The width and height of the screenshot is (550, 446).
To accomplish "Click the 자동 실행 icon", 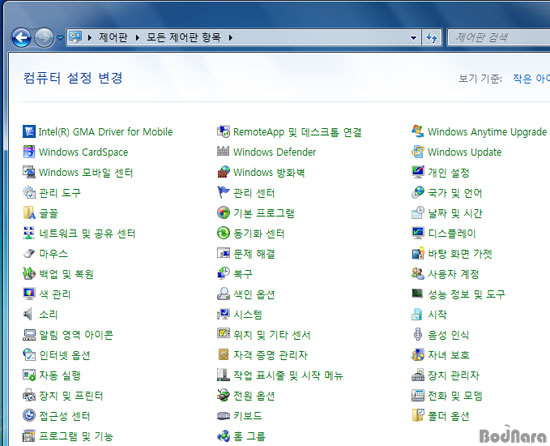I will tap(29, 375).
